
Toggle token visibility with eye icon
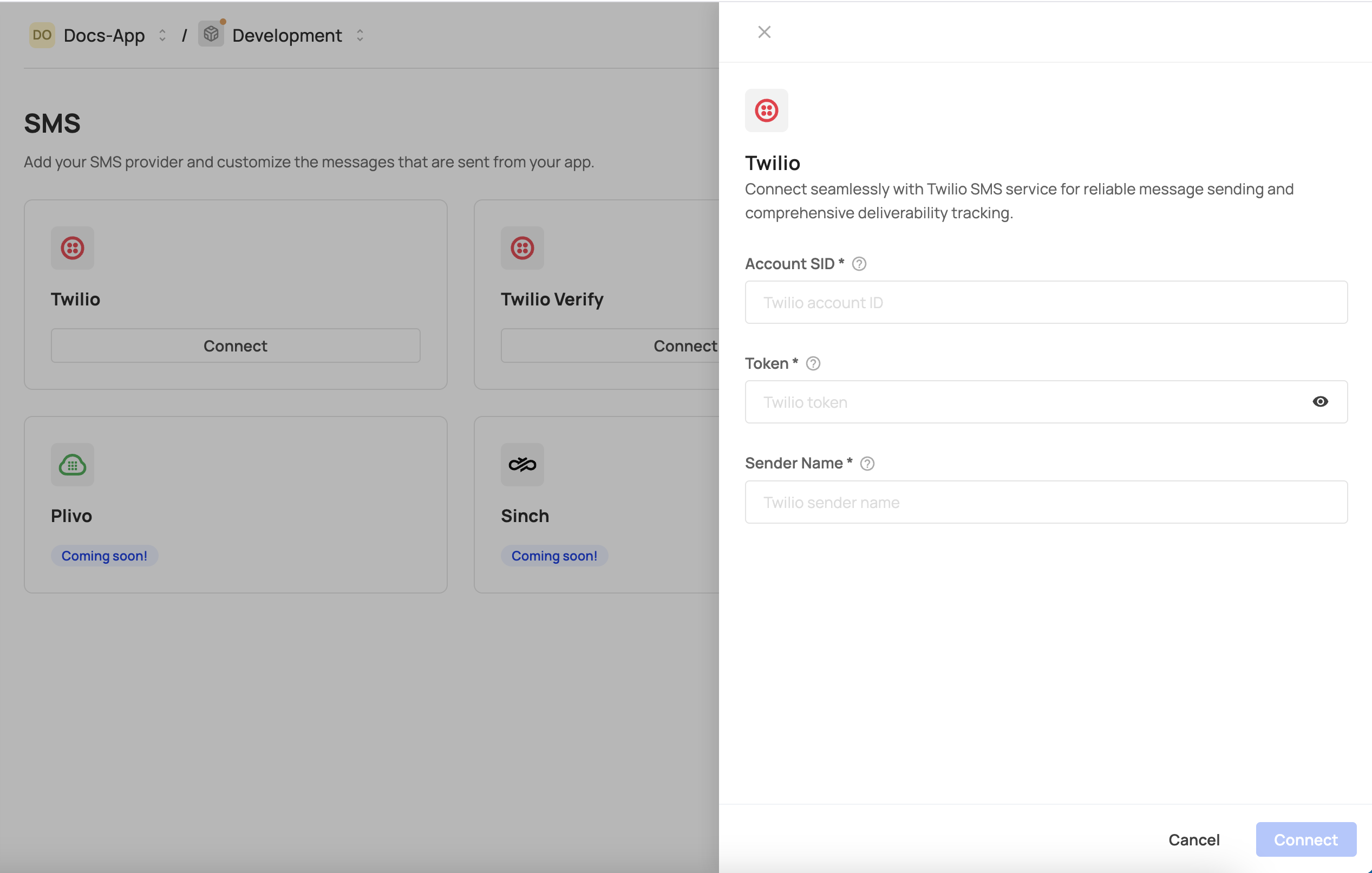[1319, 402]
